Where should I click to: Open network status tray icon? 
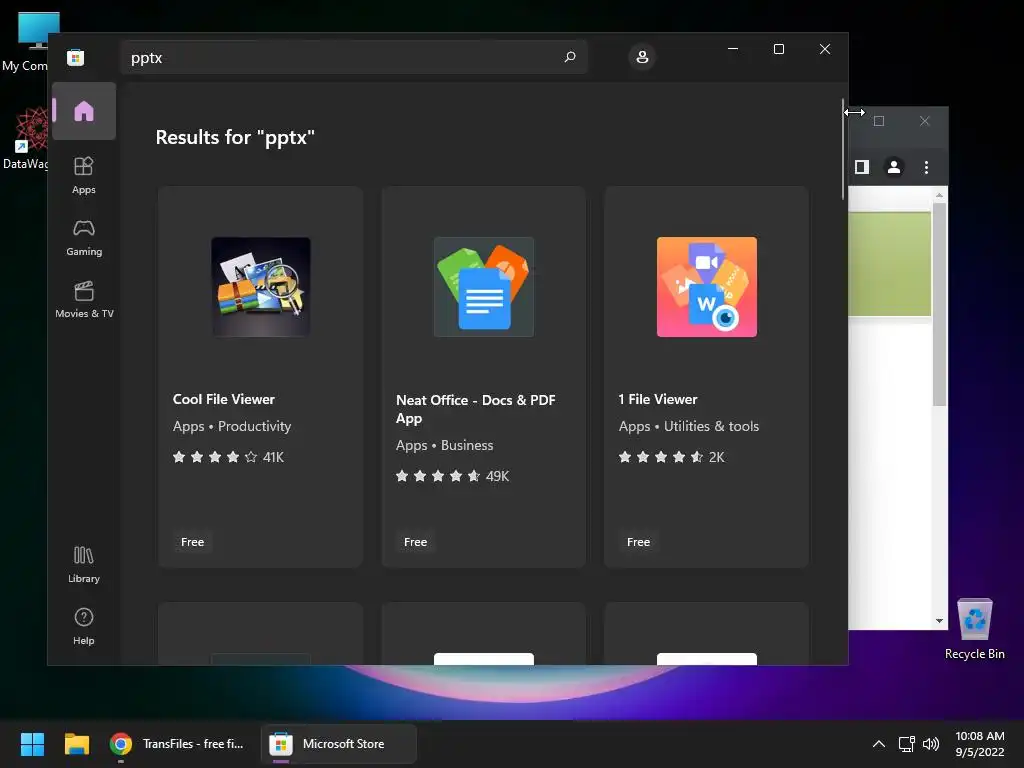906,744
